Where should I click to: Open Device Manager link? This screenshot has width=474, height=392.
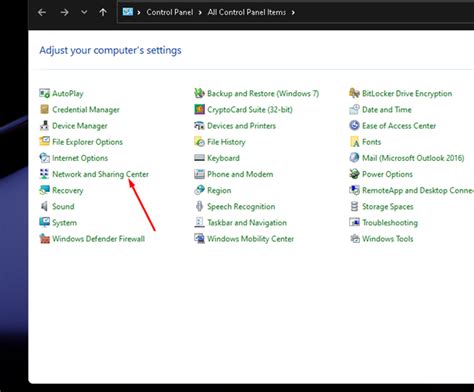(80, 126)
